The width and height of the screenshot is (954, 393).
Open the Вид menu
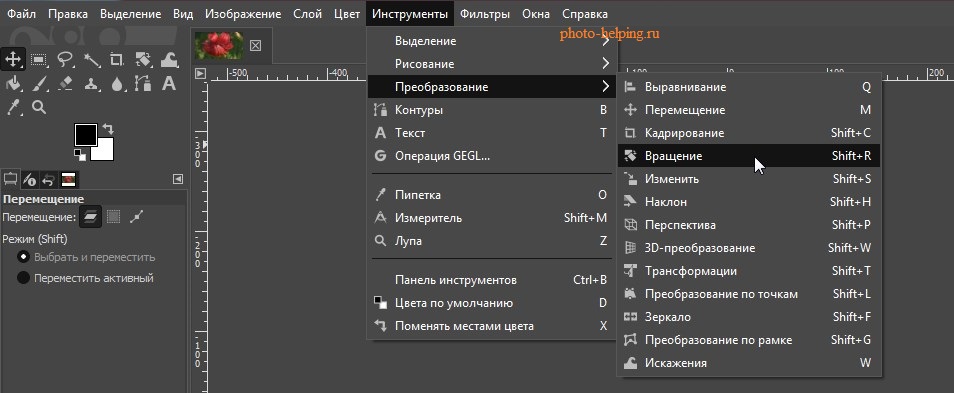pyautogui.click(x=183, y=13)
